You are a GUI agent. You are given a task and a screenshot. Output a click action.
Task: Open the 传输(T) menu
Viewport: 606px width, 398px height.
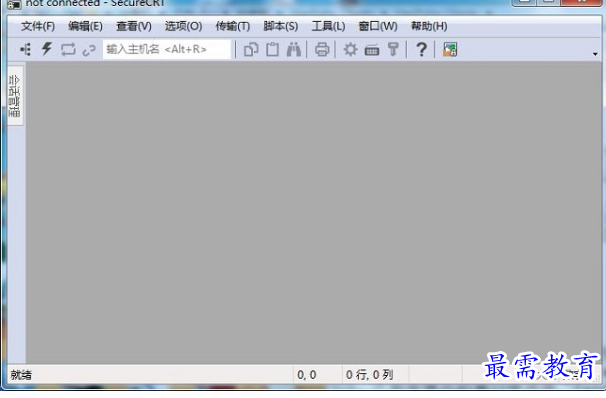click(x=233, y=26)
